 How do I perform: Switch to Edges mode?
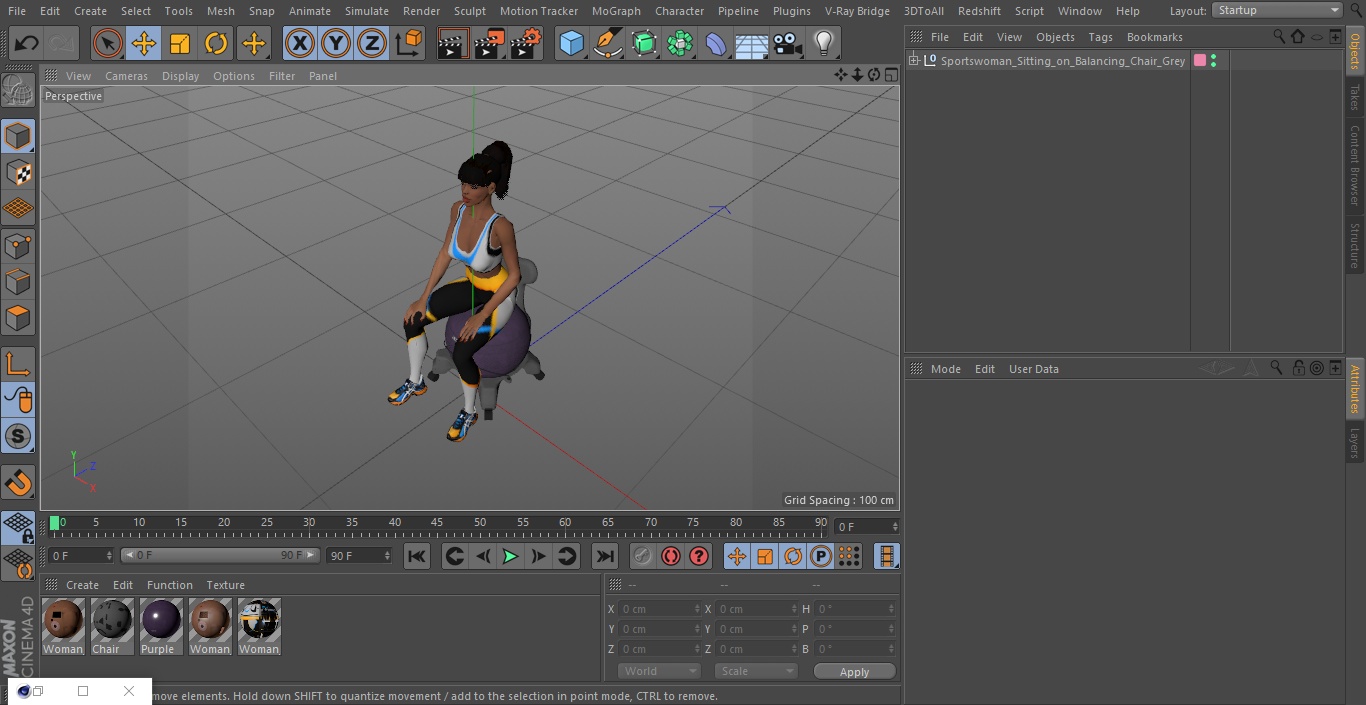point(18,282)
